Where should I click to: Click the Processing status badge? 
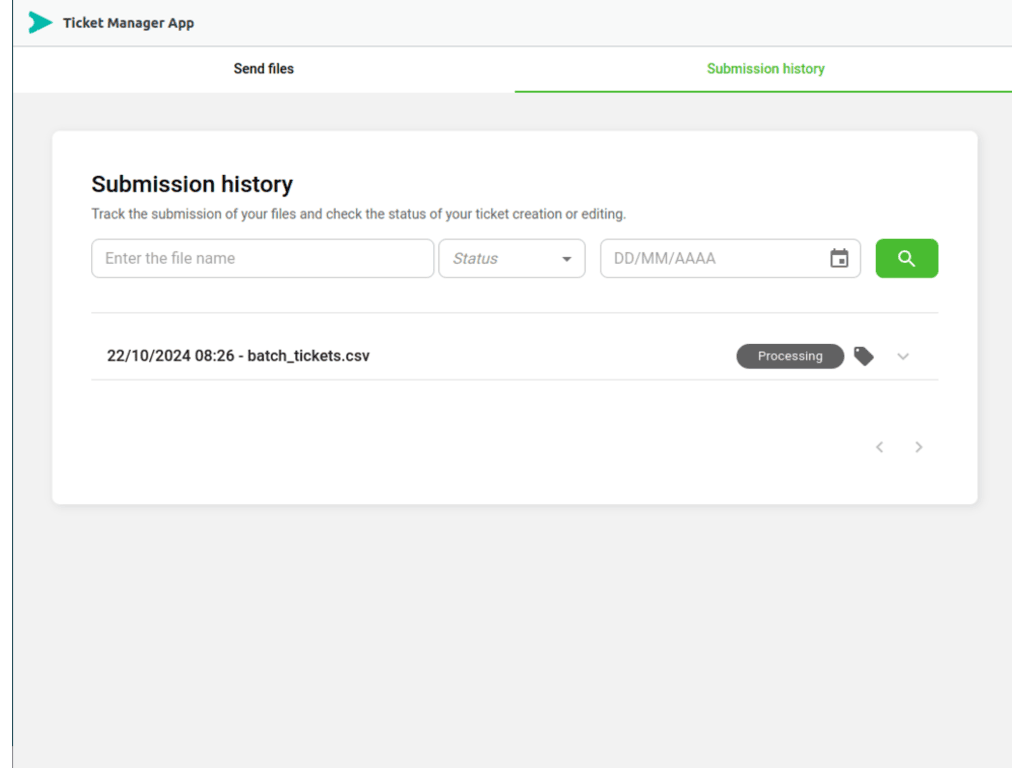click(x=790, y=356)
